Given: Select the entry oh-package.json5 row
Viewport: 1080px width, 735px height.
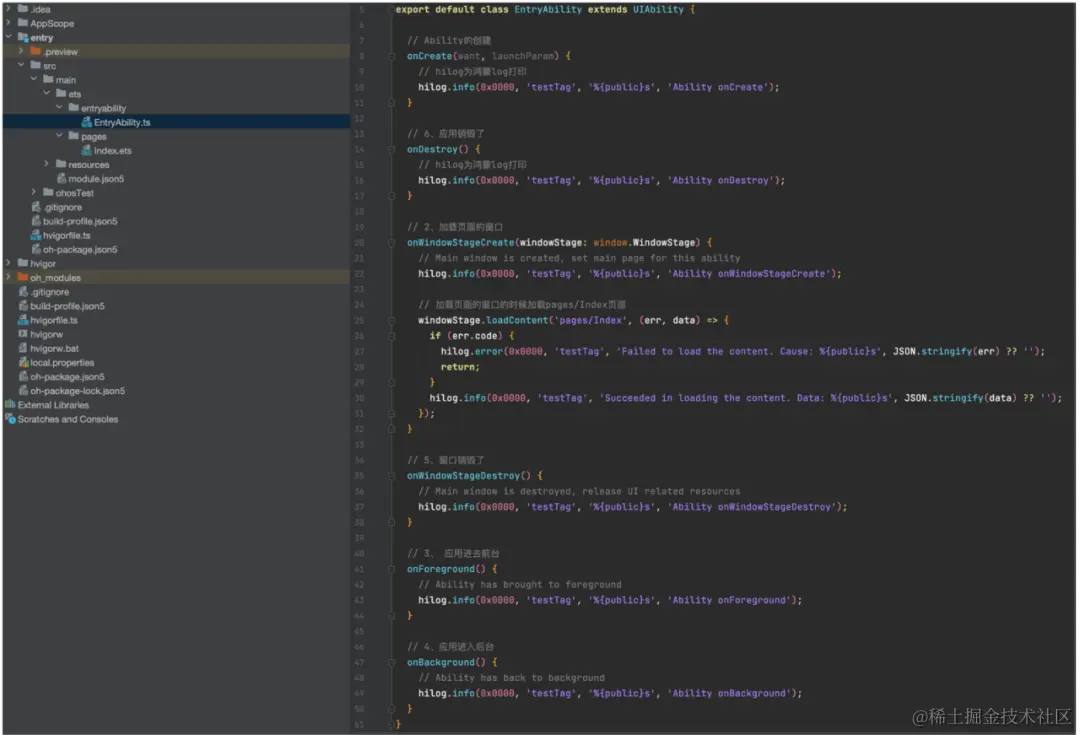Looking at the screenshot, I should coord(176,249).
